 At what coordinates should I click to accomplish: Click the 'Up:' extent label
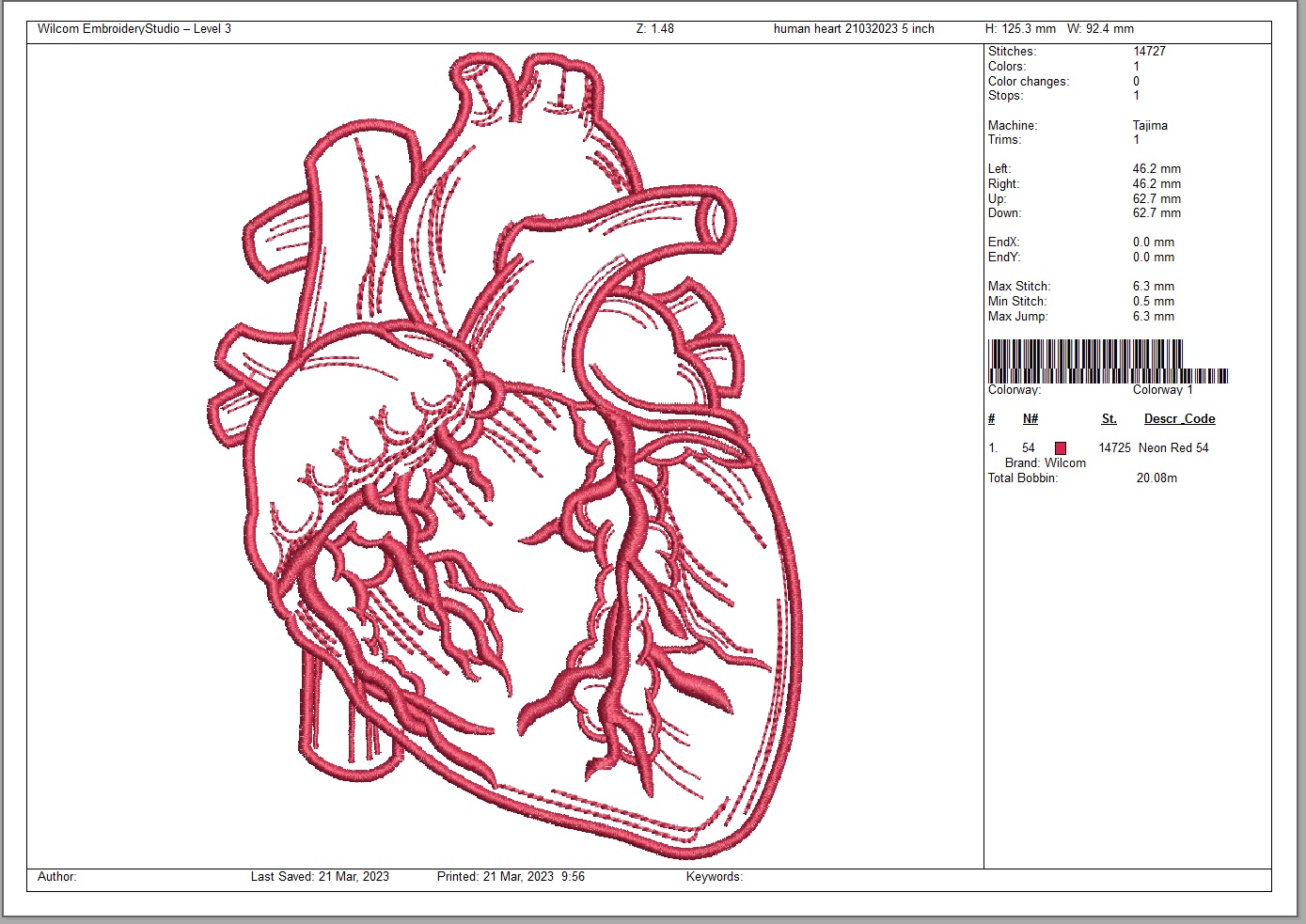click(x=997, y=199)
